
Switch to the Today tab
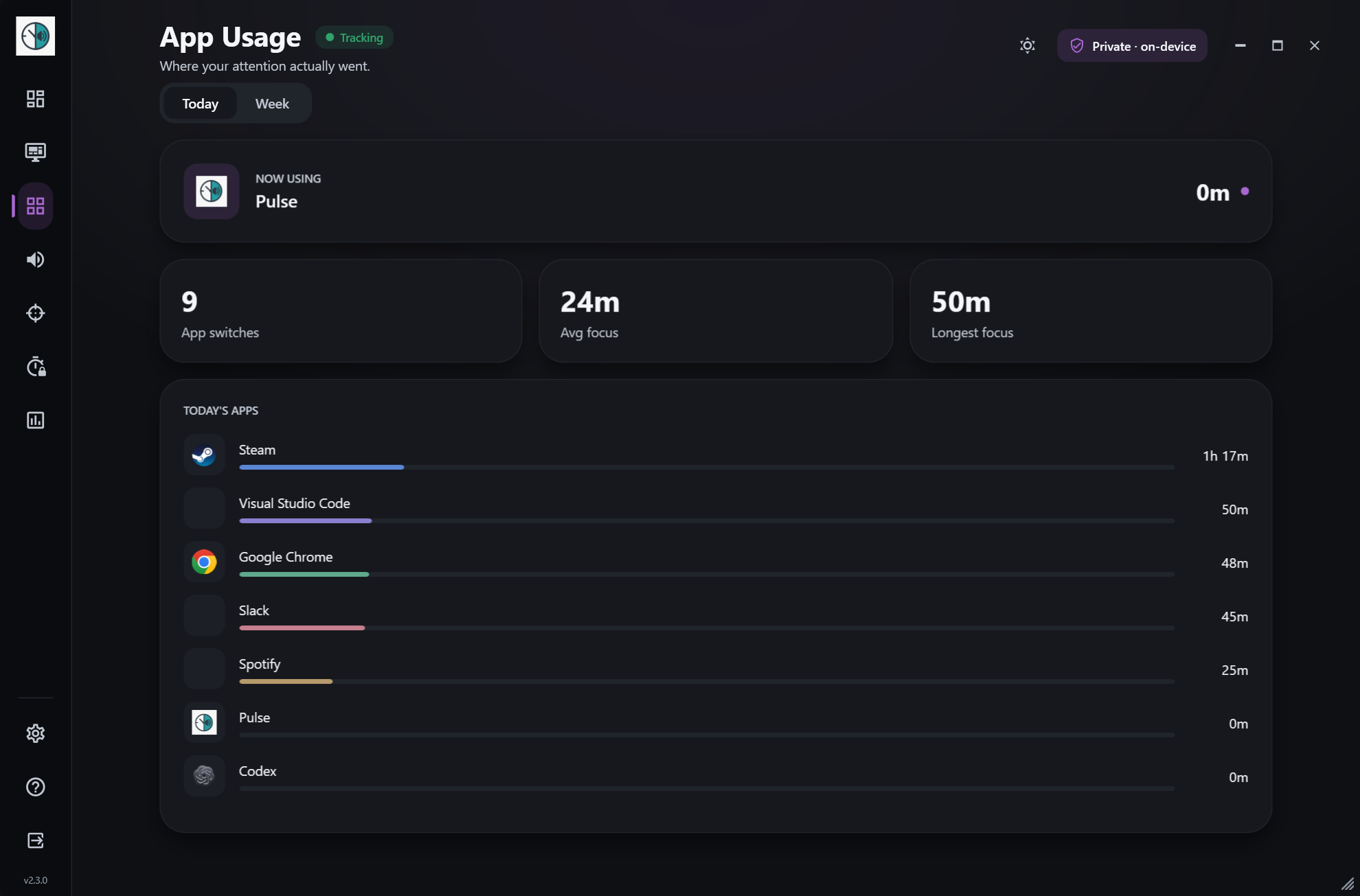(200, 103)
